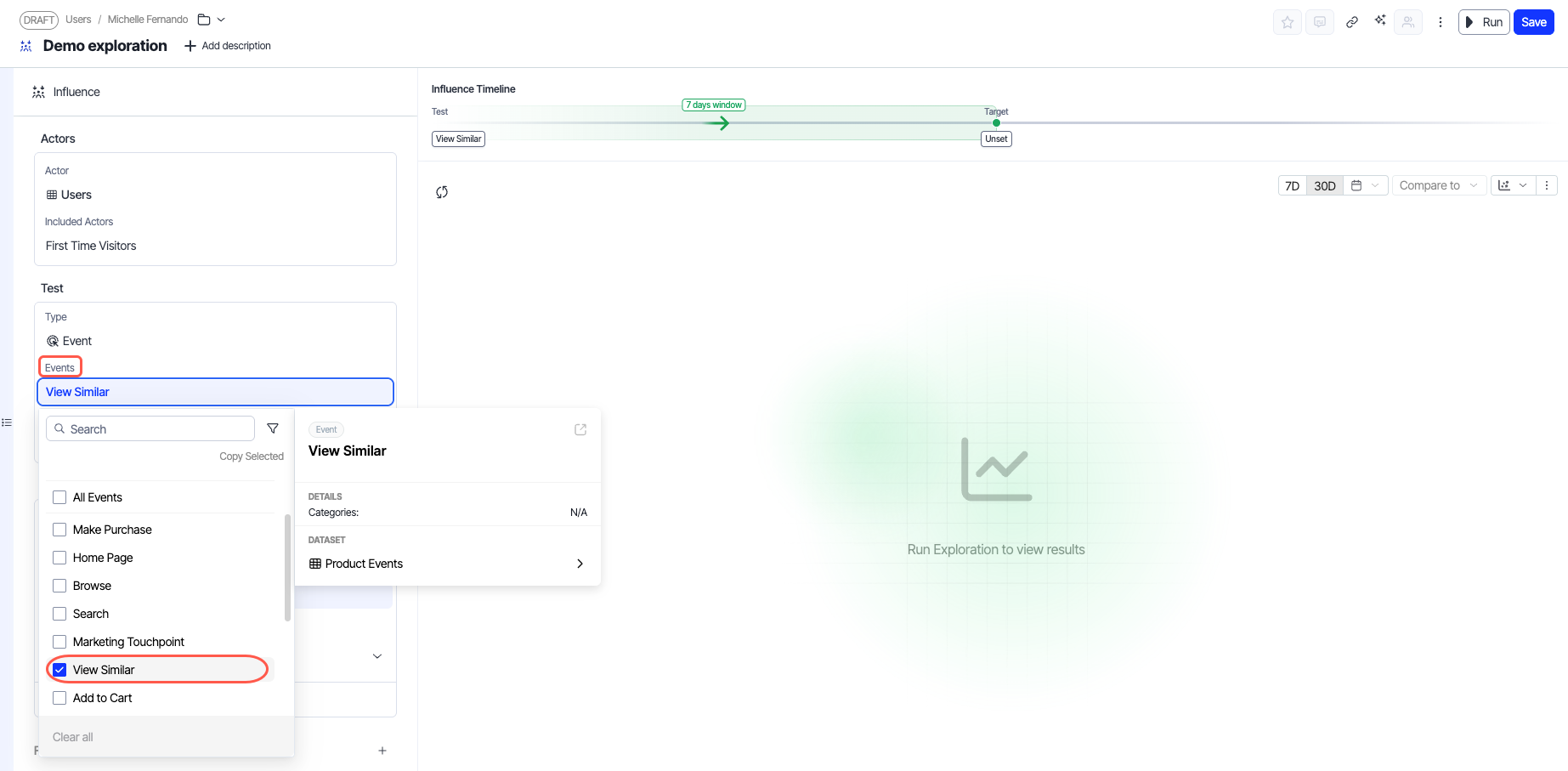The height and width of the screenshot is (771, 1568).
Task: Open event filter funnel icon
Action: click(273, 428)
